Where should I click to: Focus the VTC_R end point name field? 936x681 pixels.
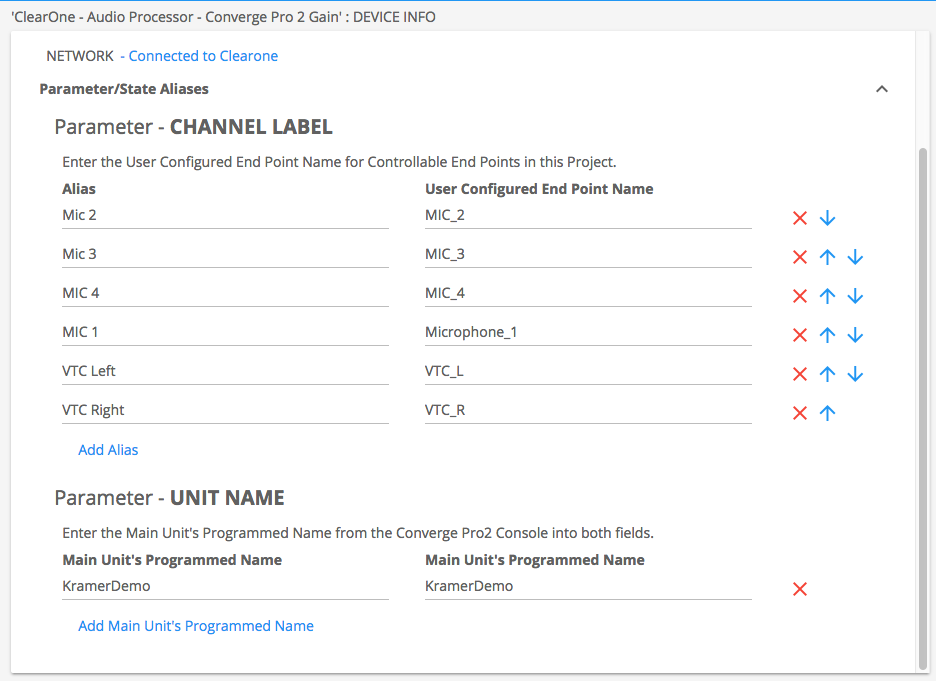point(587,410)
